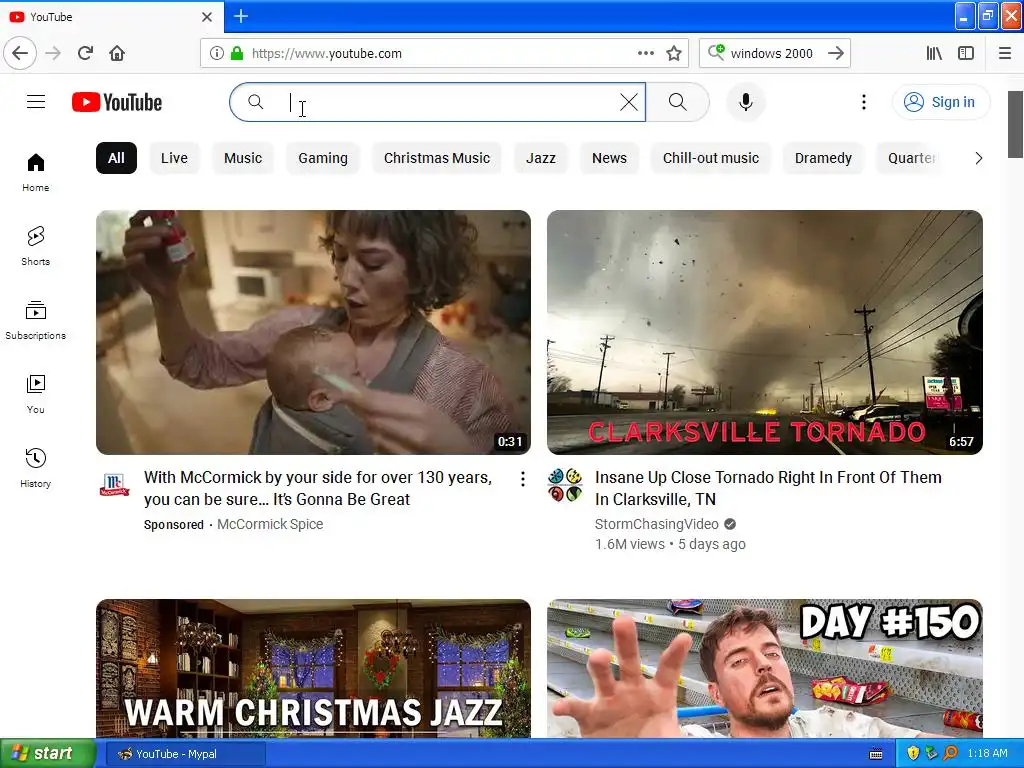Go to Home in the sidebar

tap(36, 172)
